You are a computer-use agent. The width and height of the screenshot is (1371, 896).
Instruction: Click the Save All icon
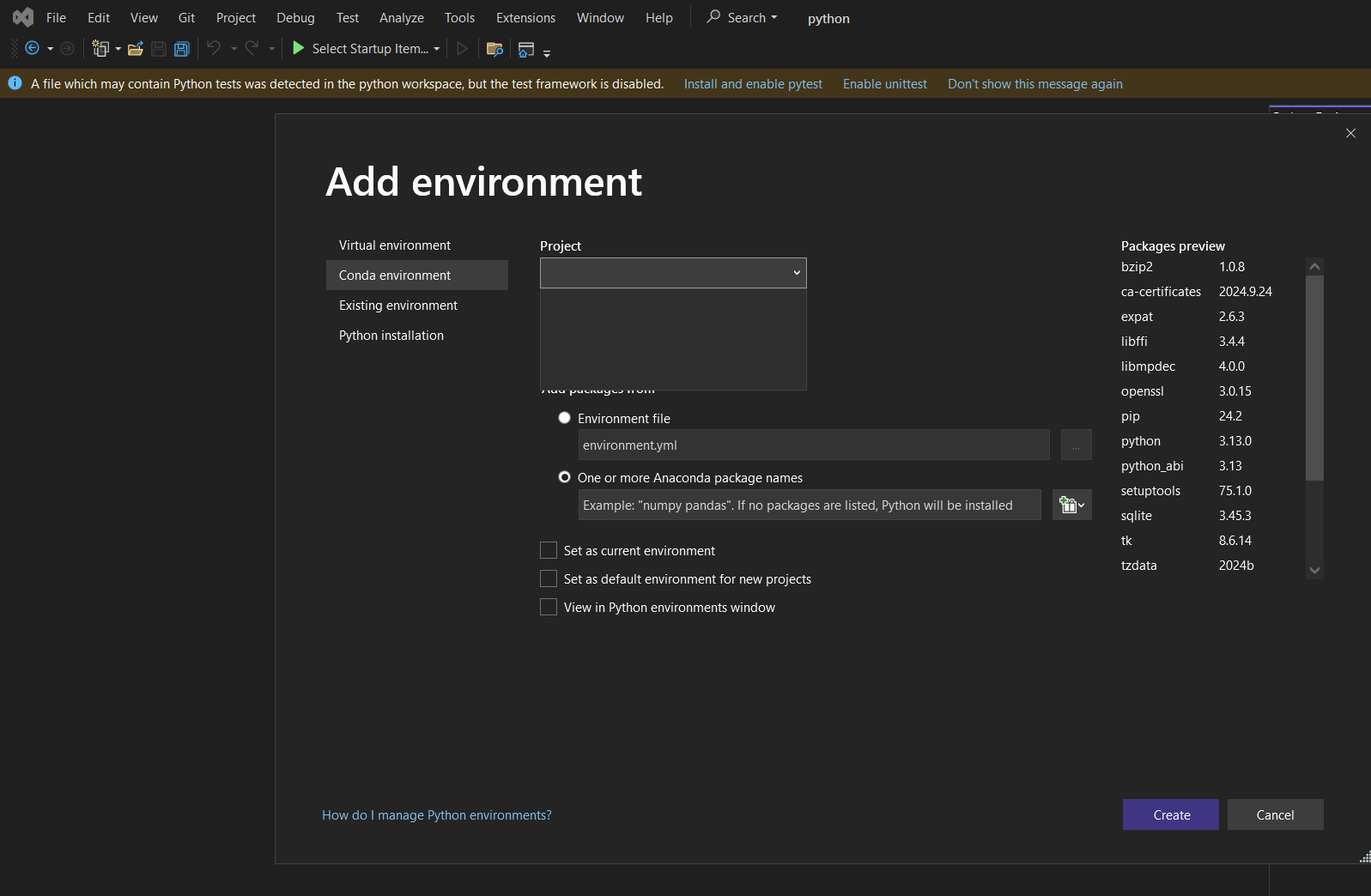click(182, 49)
